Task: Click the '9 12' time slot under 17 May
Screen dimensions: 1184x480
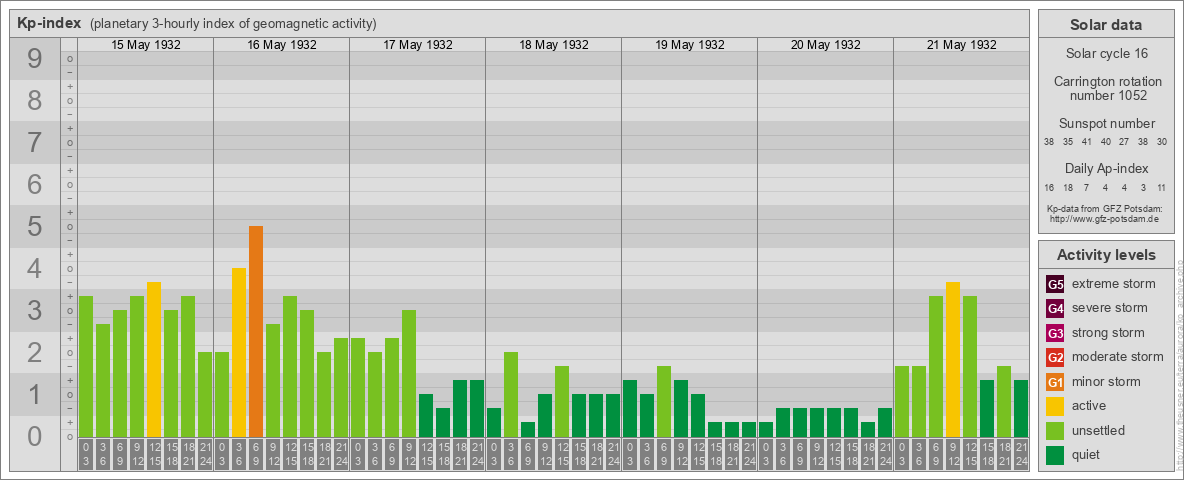Action: pos(409,454)
